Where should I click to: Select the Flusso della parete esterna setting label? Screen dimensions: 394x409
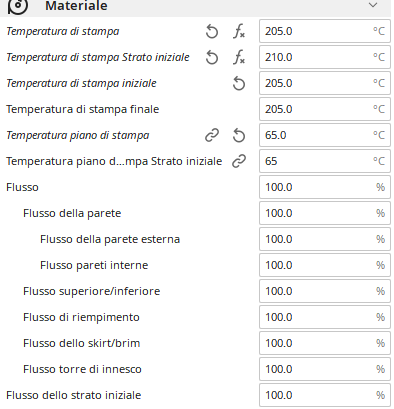pos(110,239)
